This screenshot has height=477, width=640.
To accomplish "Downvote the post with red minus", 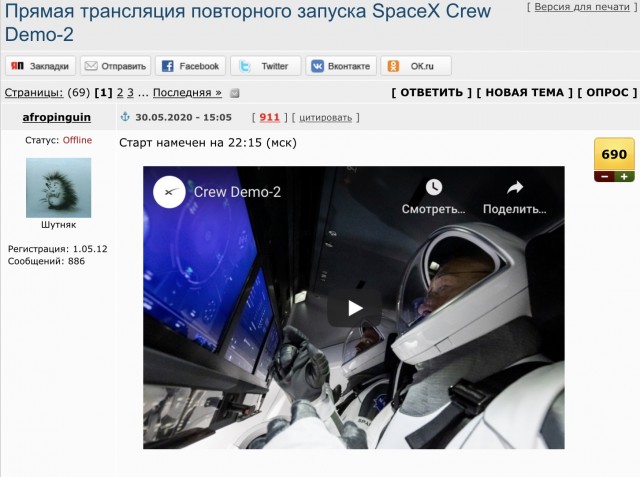I will [x=604, y=177].
